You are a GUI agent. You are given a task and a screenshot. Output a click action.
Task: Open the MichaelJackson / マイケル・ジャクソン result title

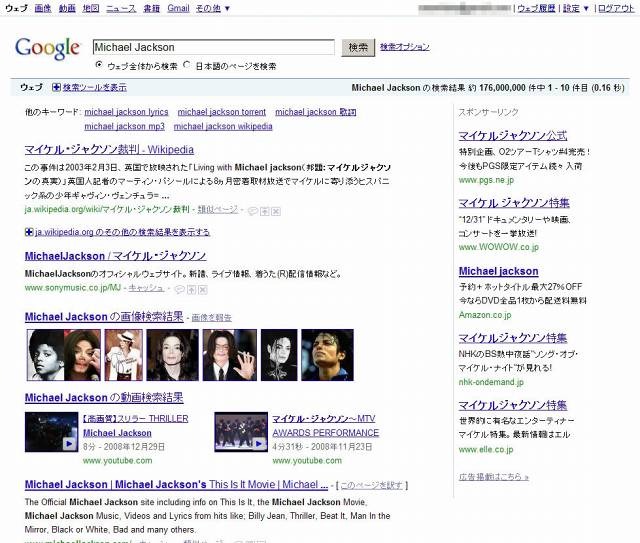[x=116, y=256]
